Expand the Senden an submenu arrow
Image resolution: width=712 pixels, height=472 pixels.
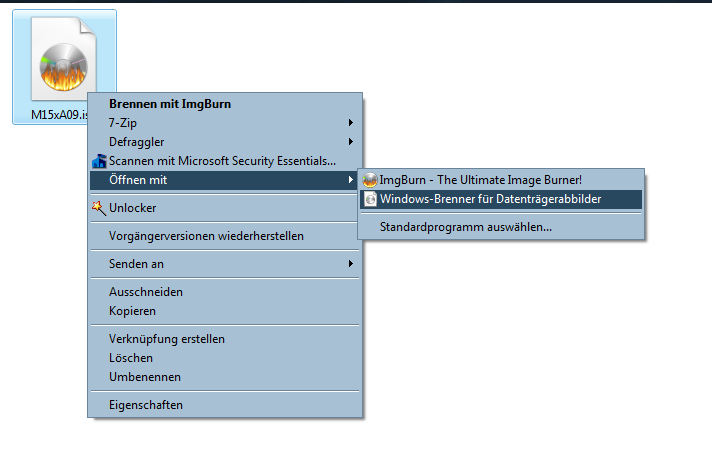point(351,264)
